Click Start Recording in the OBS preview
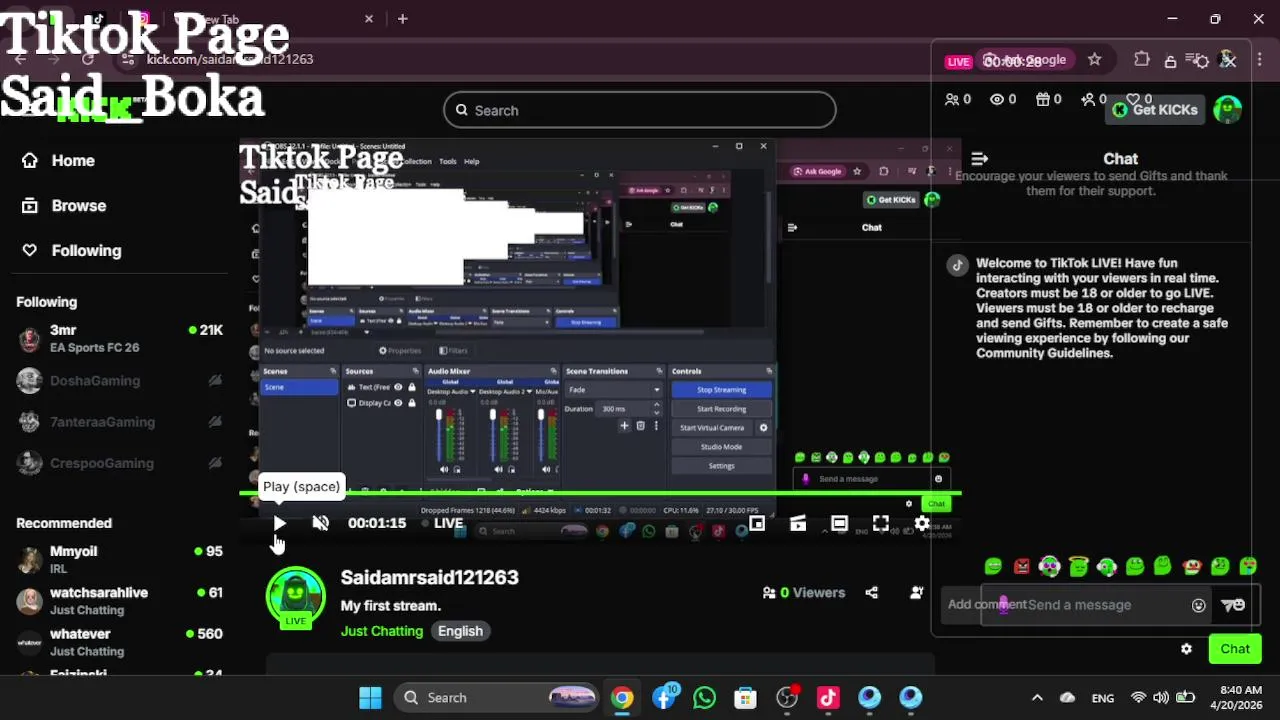Screen dimensions: 1280x720 721,409
